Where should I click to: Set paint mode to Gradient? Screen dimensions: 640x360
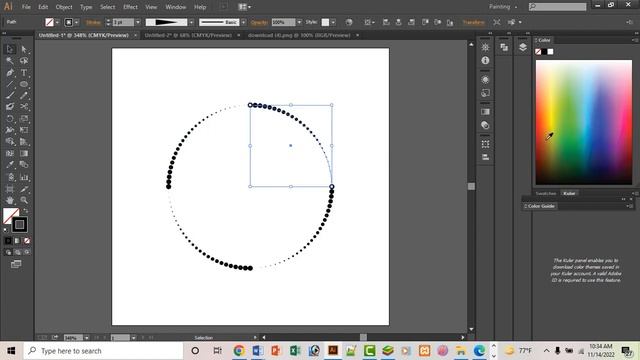coord(18,241)
